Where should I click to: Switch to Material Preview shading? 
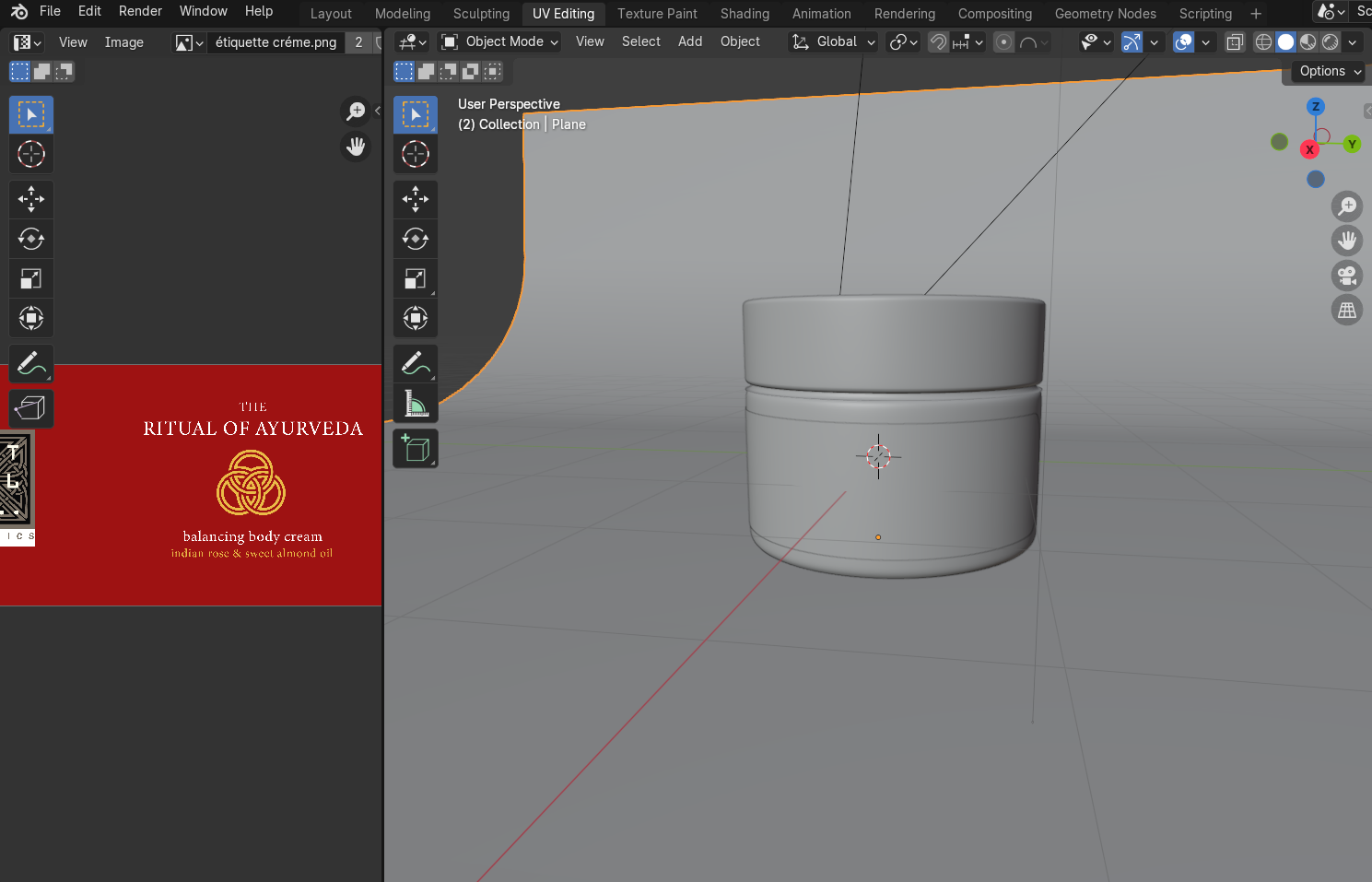(1308, 41)
